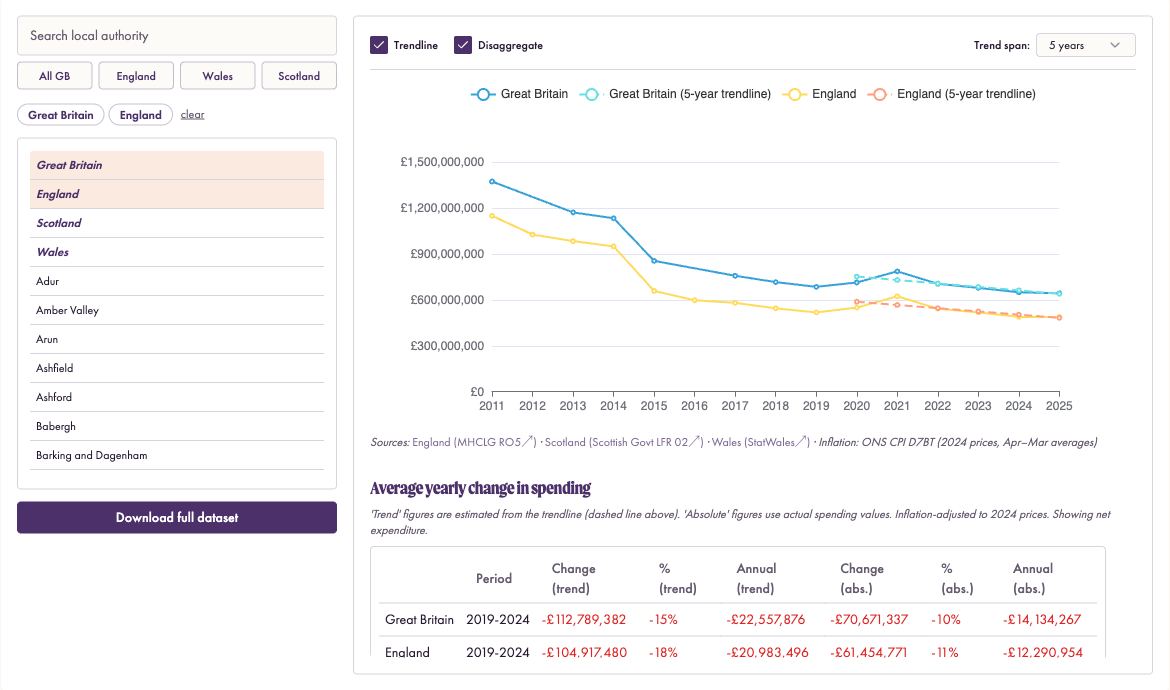Open the StatWales source link
Screen dimensions: 1170x690
click(x=761, y=442)
